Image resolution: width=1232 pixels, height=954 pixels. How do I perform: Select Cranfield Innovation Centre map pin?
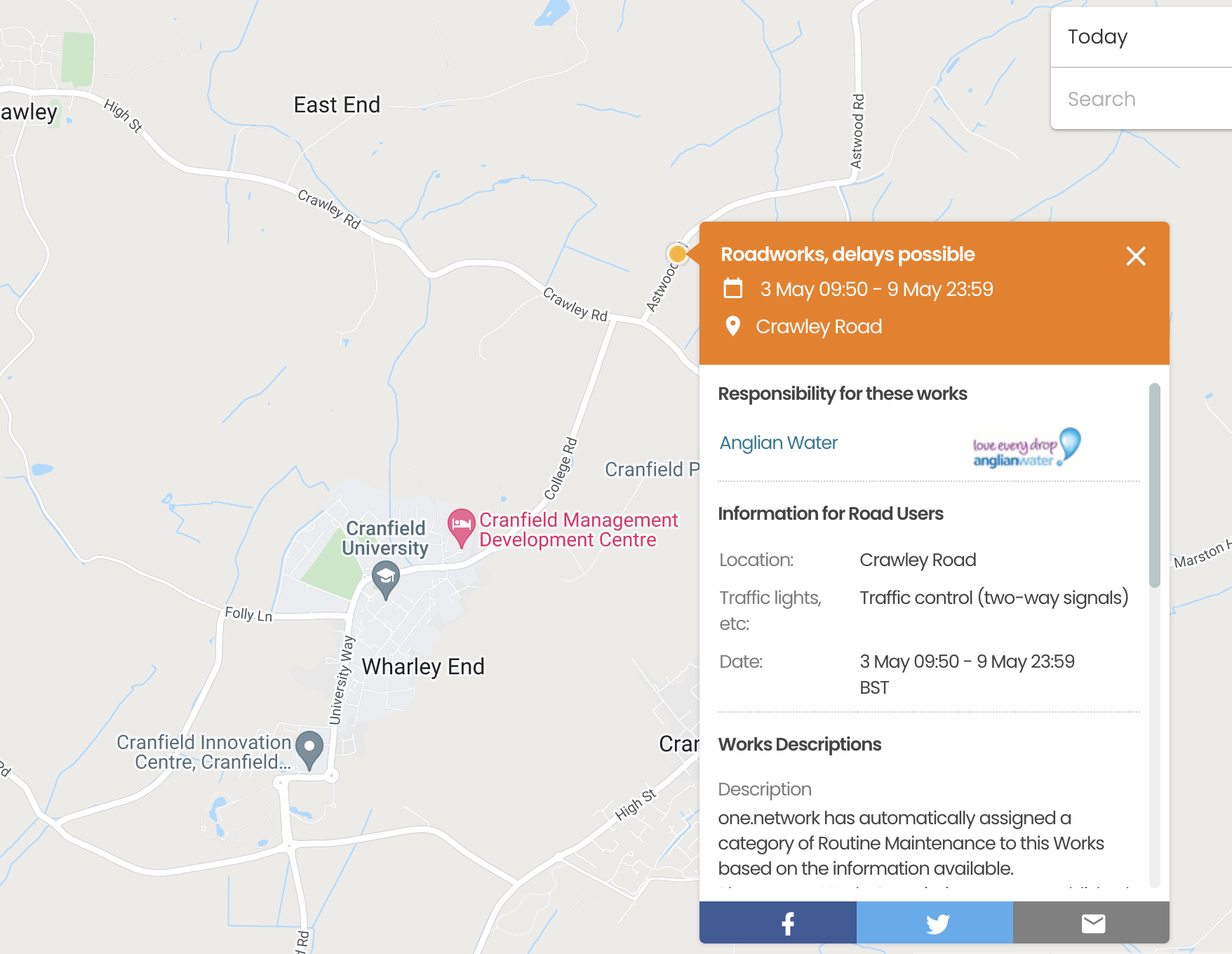coord(309,751)
